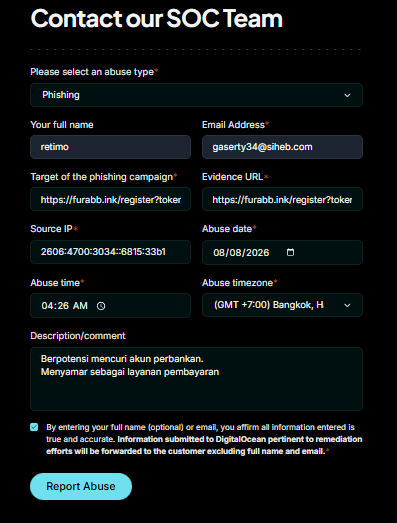Open the clock picker icon in Abuse time

[x=101, y=306]
